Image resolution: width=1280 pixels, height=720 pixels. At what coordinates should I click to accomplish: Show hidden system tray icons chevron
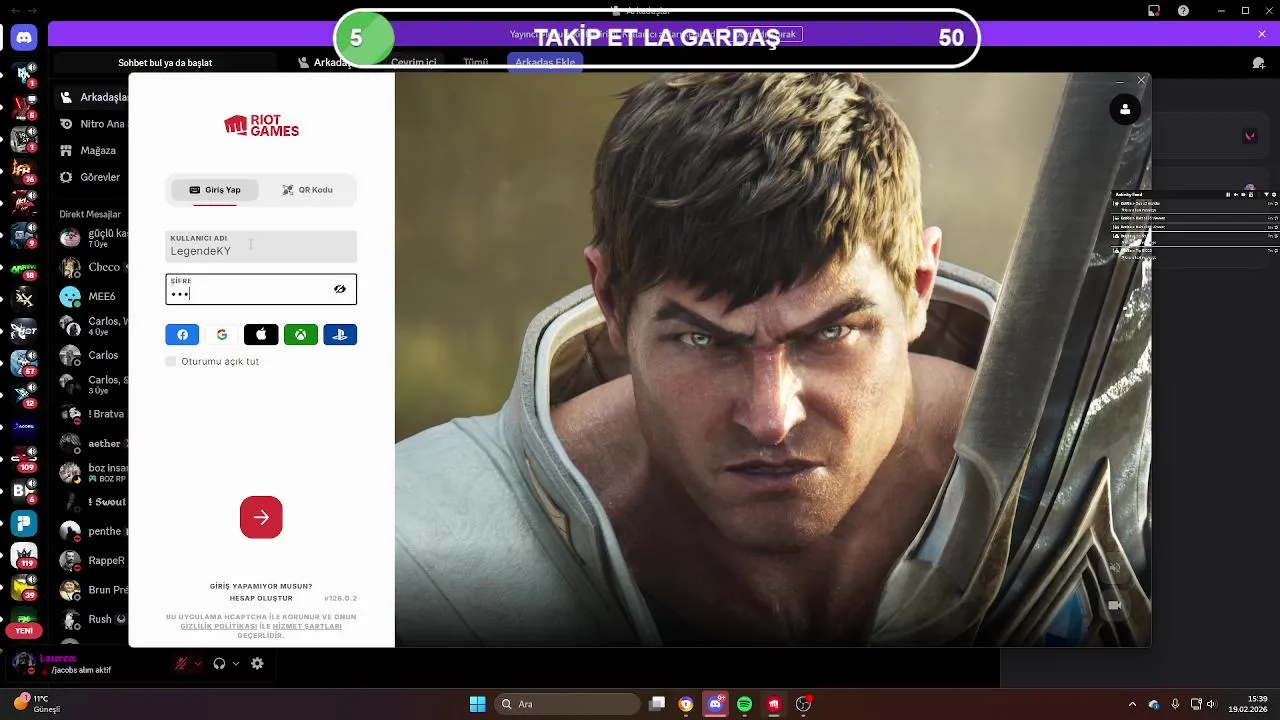point(1132,704)
